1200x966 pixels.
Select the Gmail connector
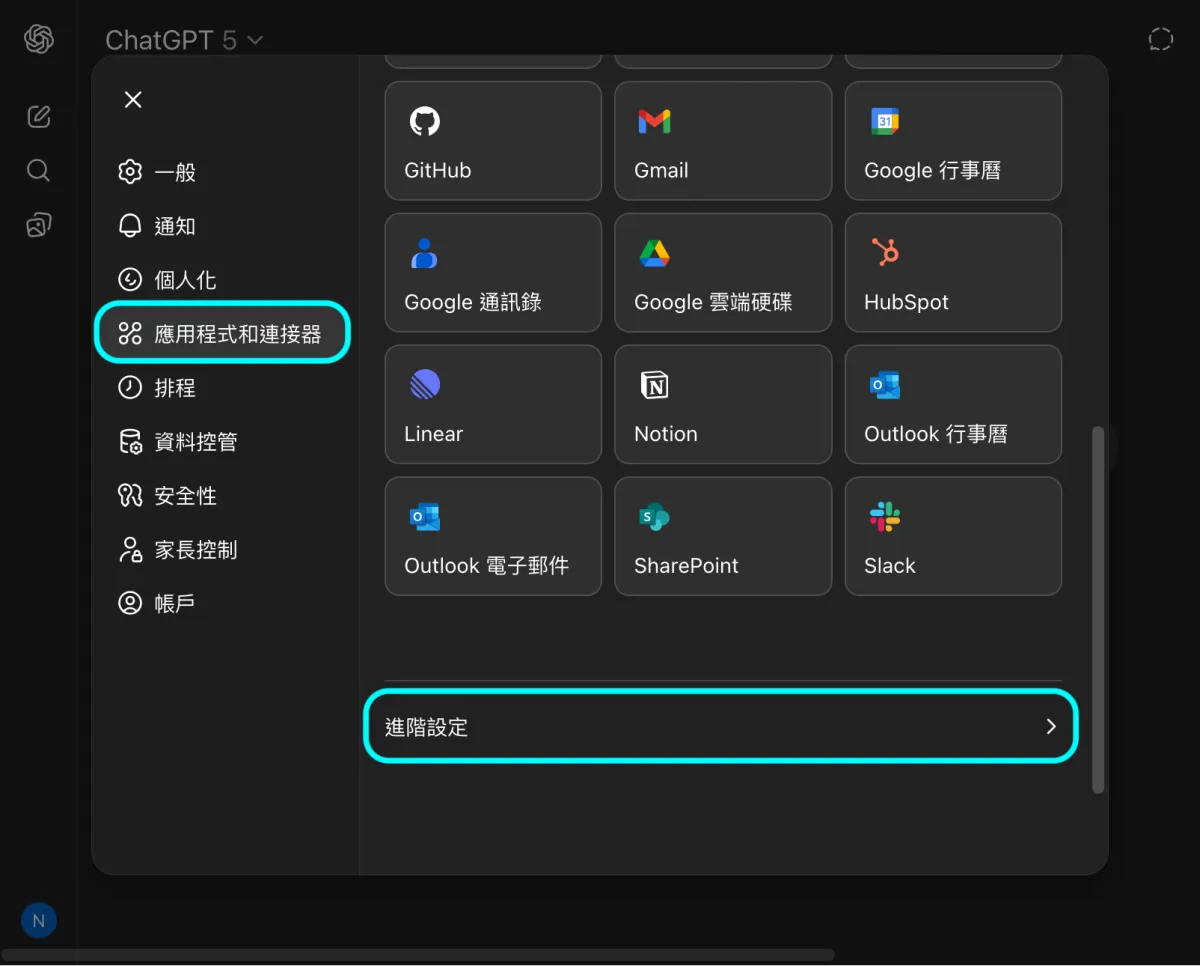[722, 141]
